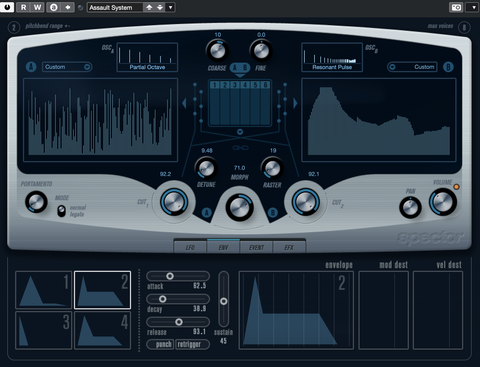Open the oscillator B Custom waveform dropdown
The width and height of the screenshot is (480, 367).
click(412, 67)
